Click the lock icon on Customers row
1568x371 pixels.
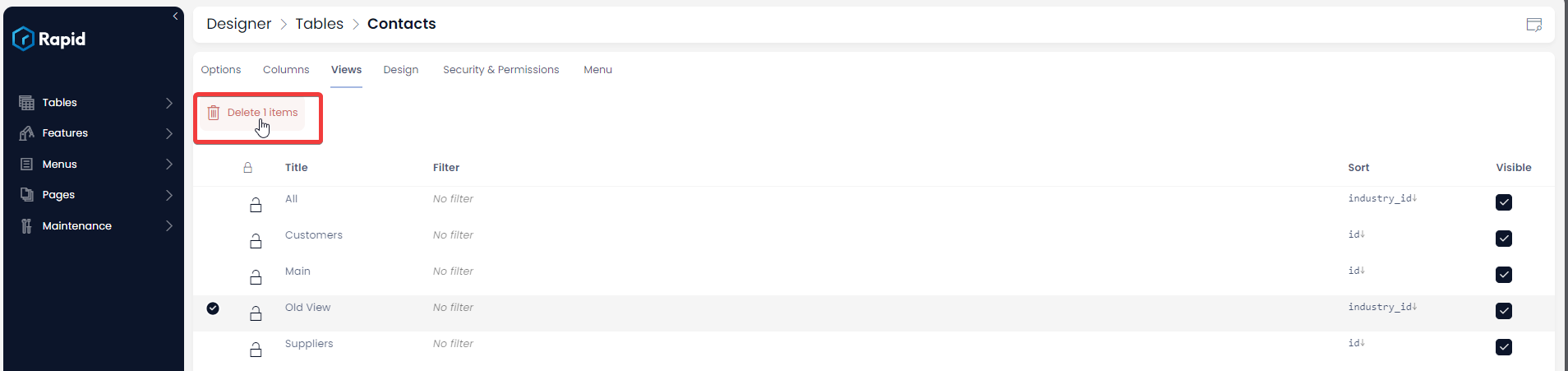256,240
